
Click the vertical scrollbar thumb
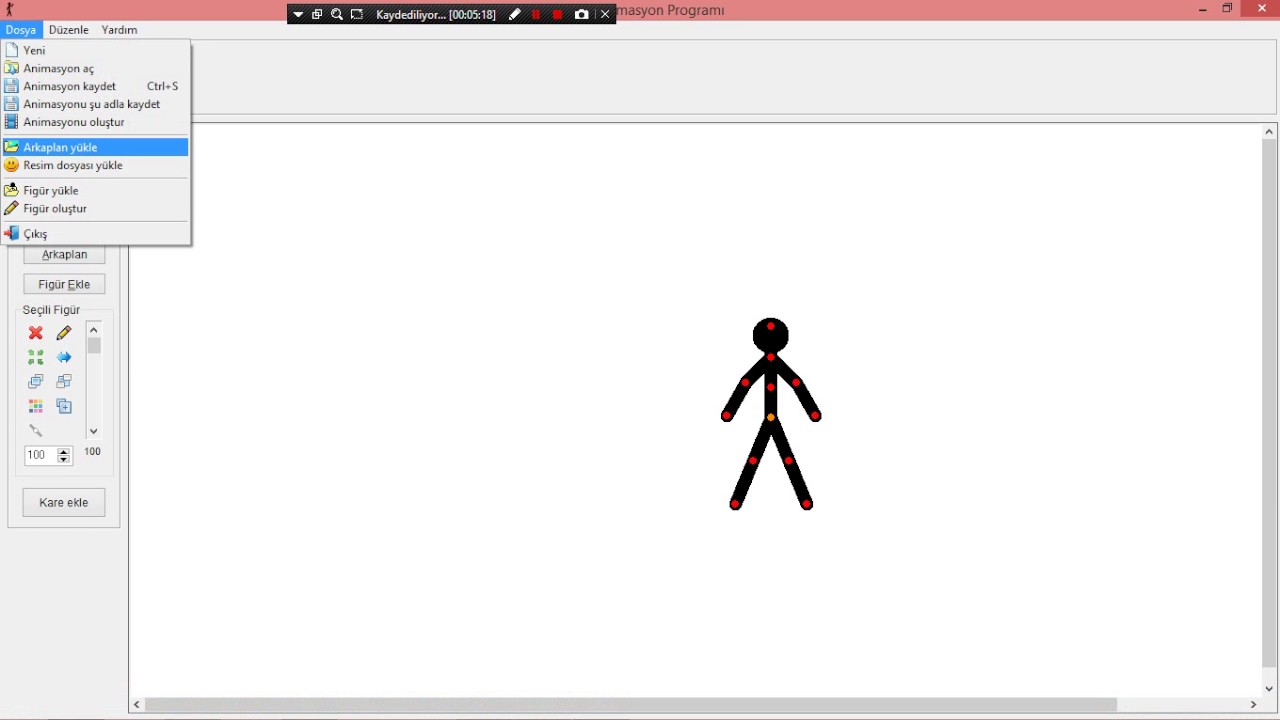pyautogui.click(x=1270, y=404)
